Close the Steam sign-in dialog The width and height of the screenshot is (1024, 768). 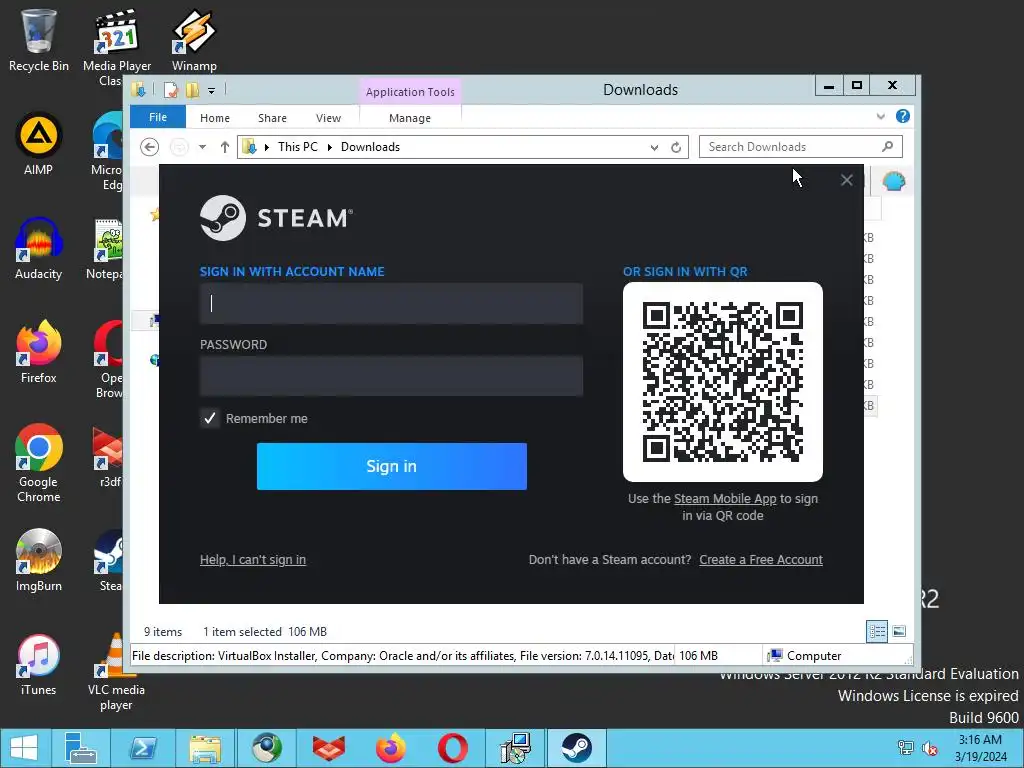(x=846, y=180)
